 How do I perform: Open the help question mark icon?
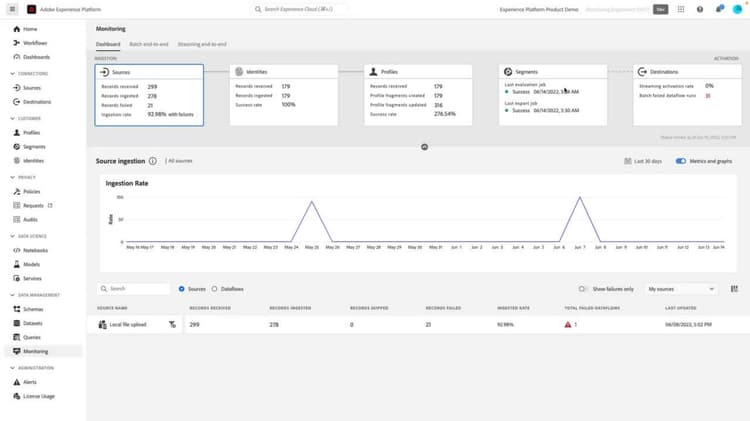[700, 9]
